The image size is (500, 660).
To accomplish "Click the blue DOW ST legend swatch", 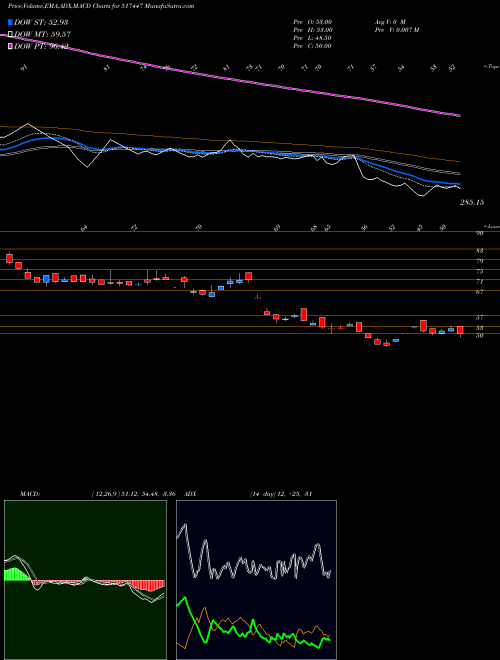I will [11, 22].
